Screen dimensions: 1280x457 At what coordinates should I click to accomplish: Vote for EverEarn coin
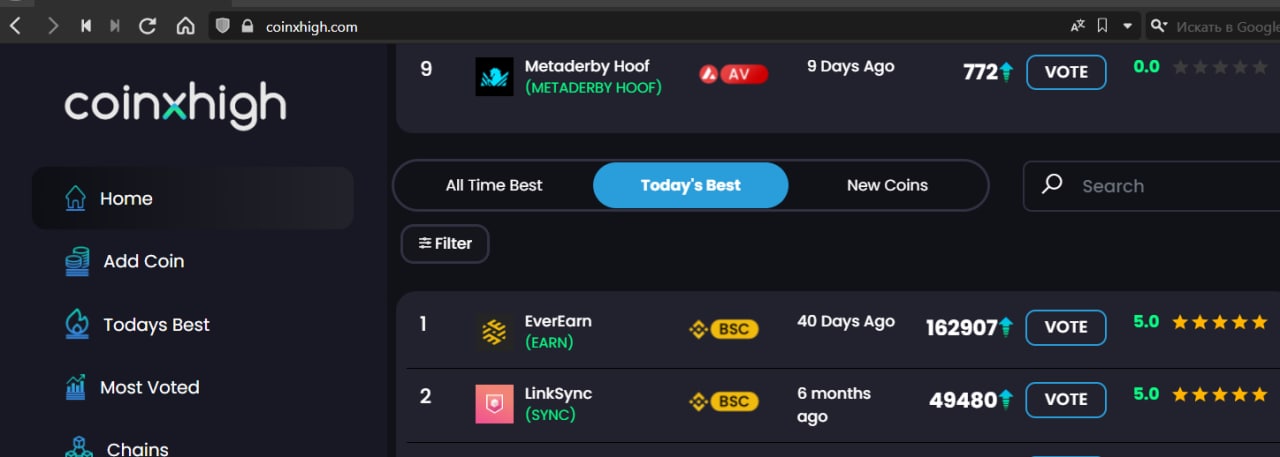[1065, 327]
